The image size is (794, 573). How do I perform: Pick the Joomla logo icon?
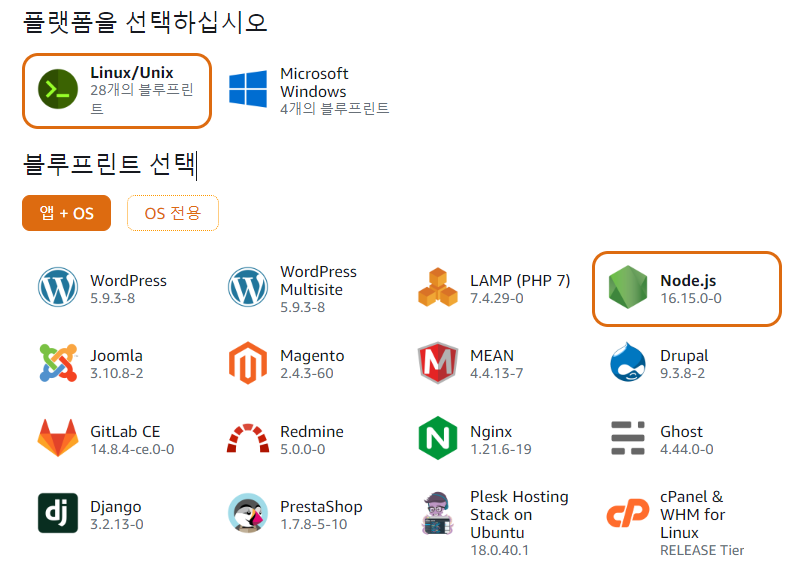[58, 363]
